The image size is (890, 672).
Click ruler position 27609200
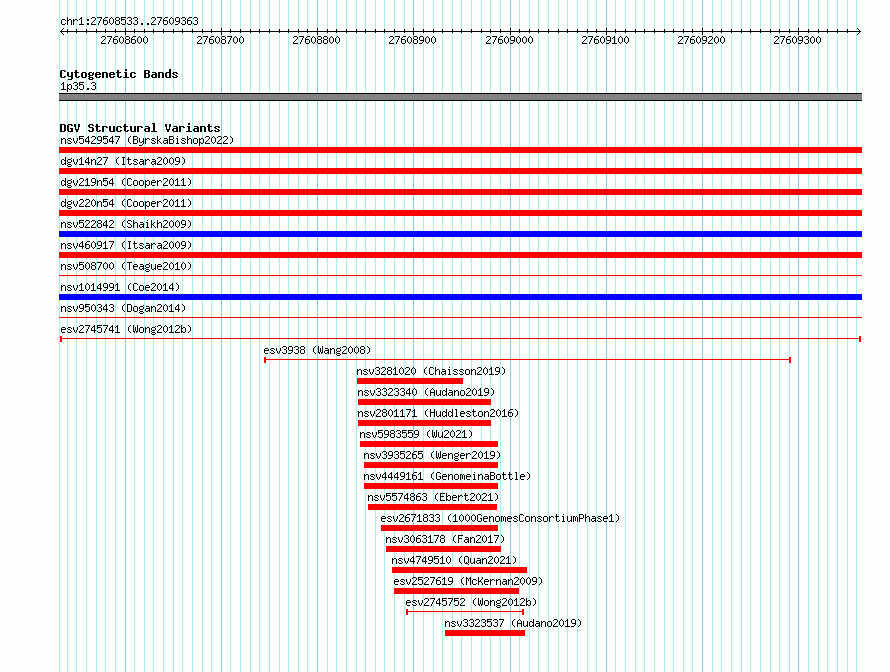[x=702, y=40]
